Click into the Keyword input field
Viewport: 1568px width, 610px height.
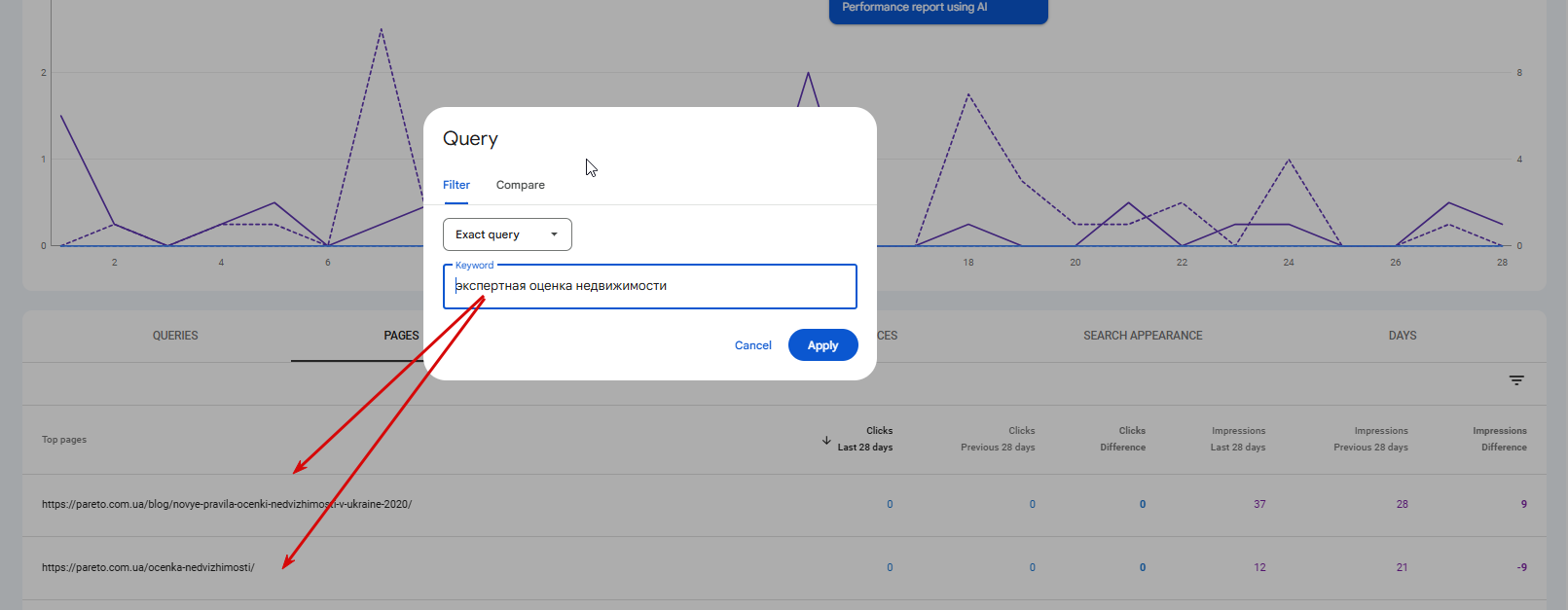pyautogui.click(x=650, y=286)
